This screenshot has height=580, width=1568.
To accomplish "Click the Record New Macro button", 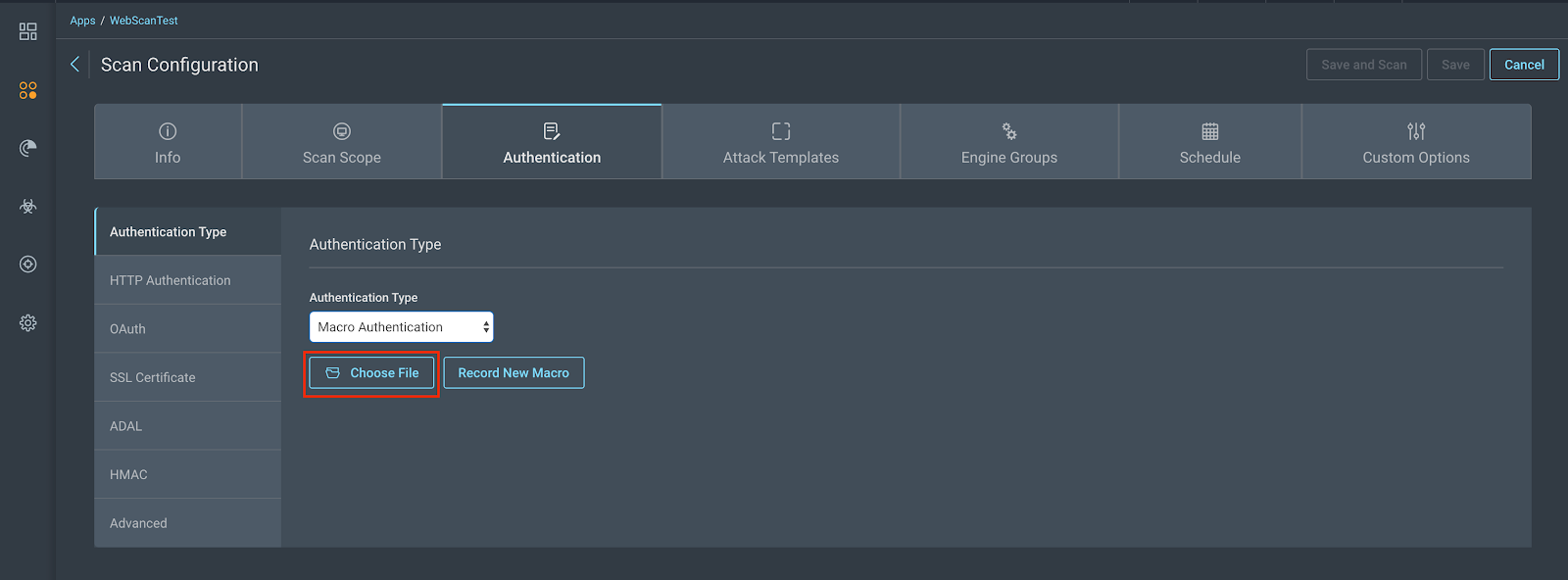I will point(514,373).
